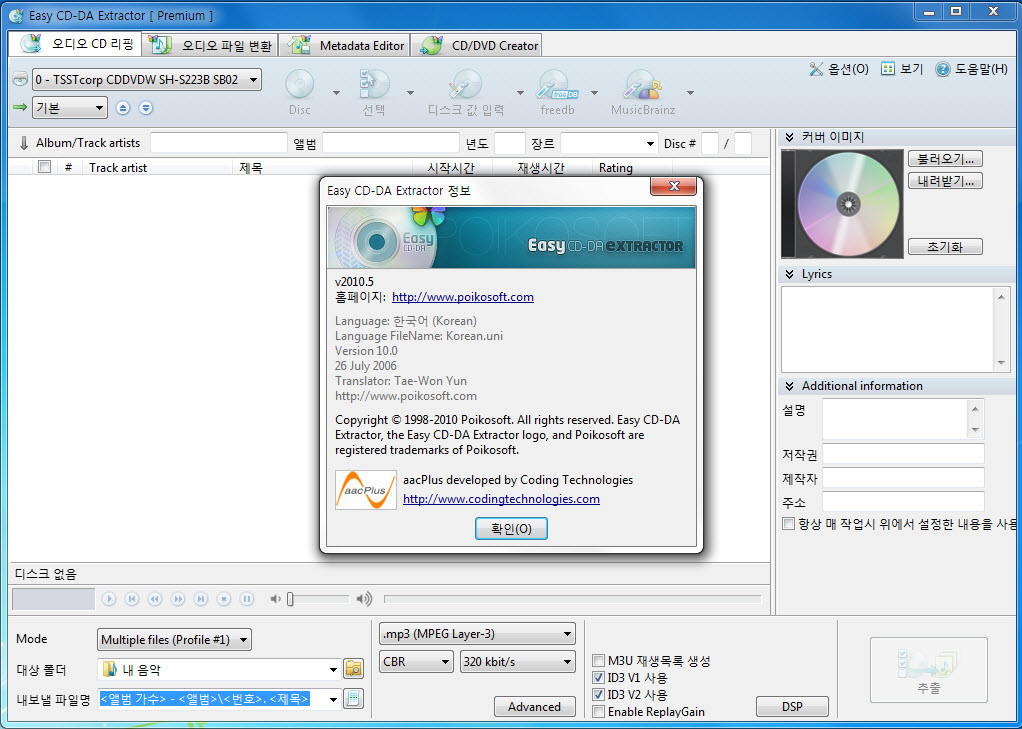
Task: Click the cover image CD thumbnail
Action: [x=841, y=204]
